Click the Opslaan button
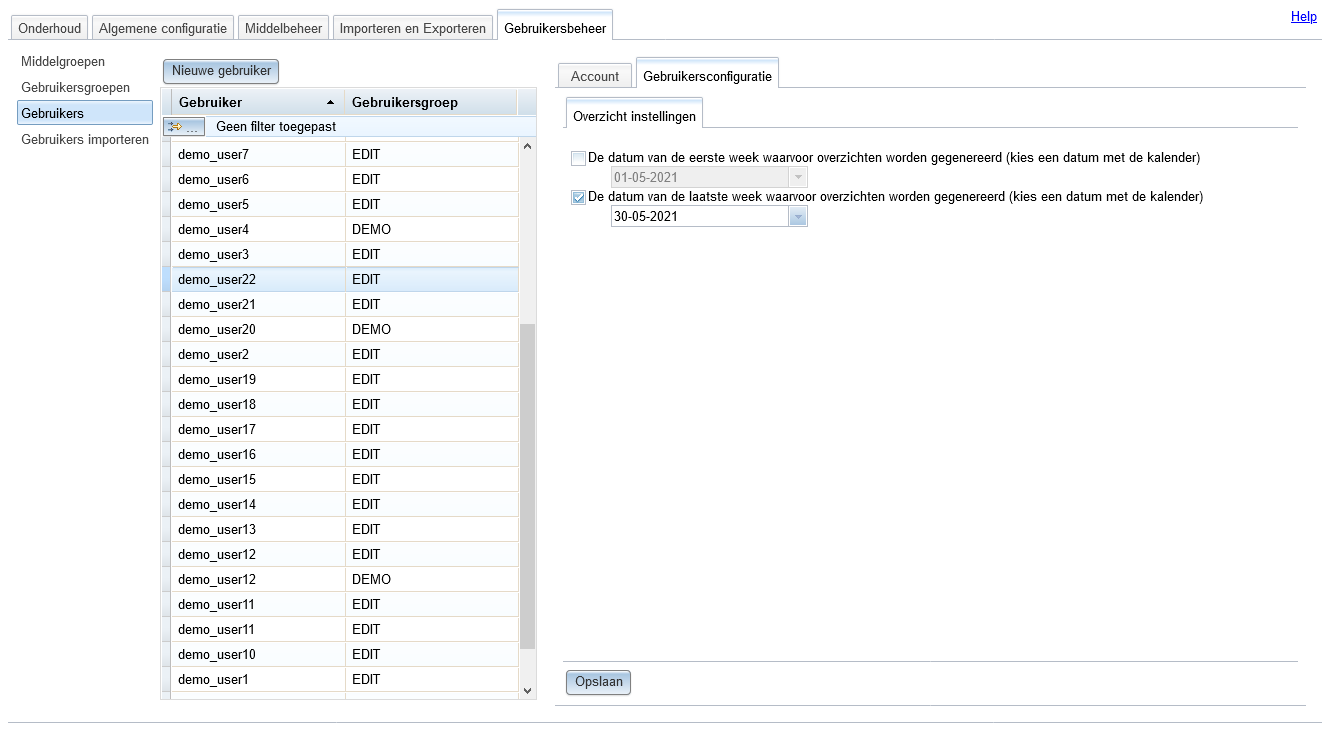This screenshot has height=731, width=1330. [x=599, y=682]
